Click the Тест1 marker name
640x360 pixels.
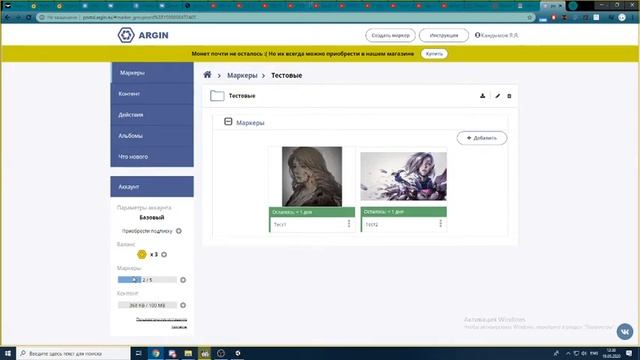point(280,224)
